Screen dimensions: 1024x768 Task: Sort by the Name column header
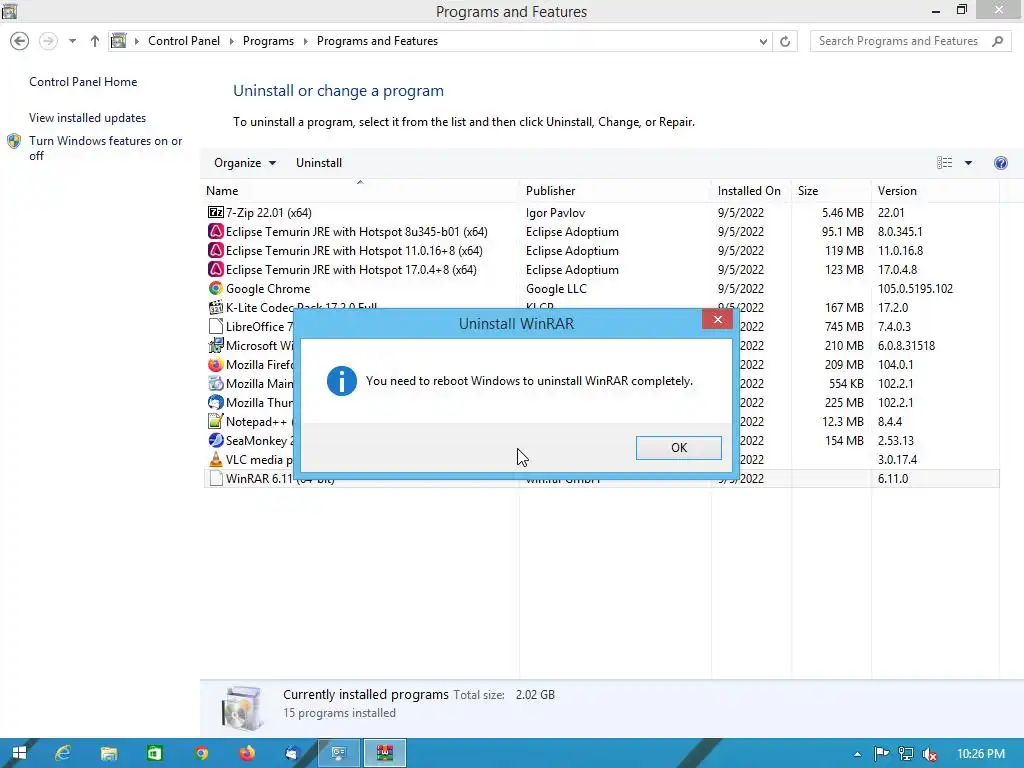tap(360, 191)
